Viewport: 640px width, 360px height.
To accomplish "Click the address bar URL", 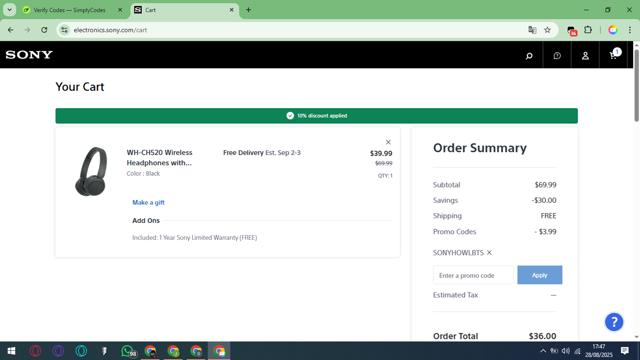I will point(110,30).
